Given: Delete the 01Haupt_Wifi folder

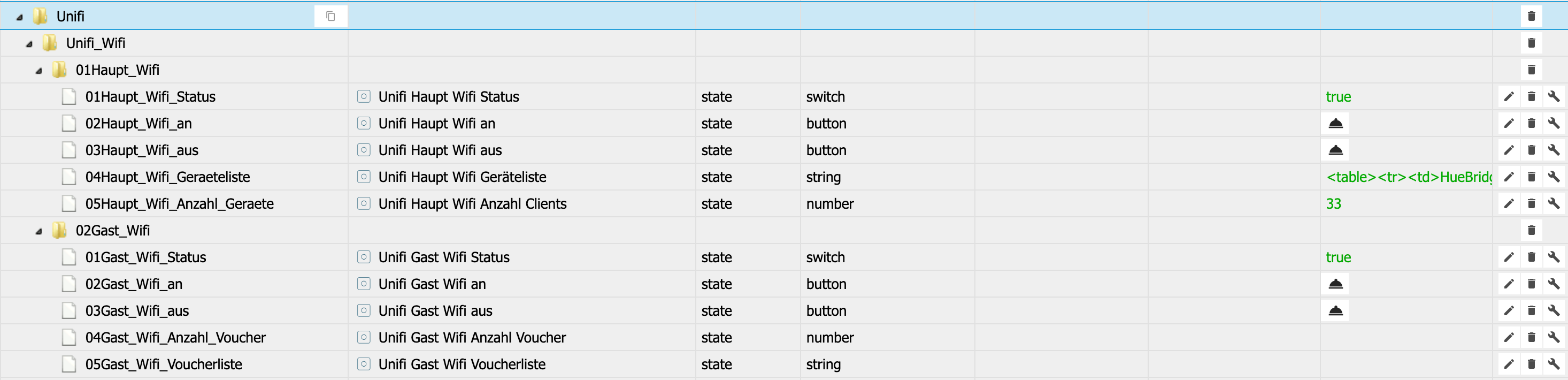Looking at the screenshot, I should click(x=1532, y=70).
